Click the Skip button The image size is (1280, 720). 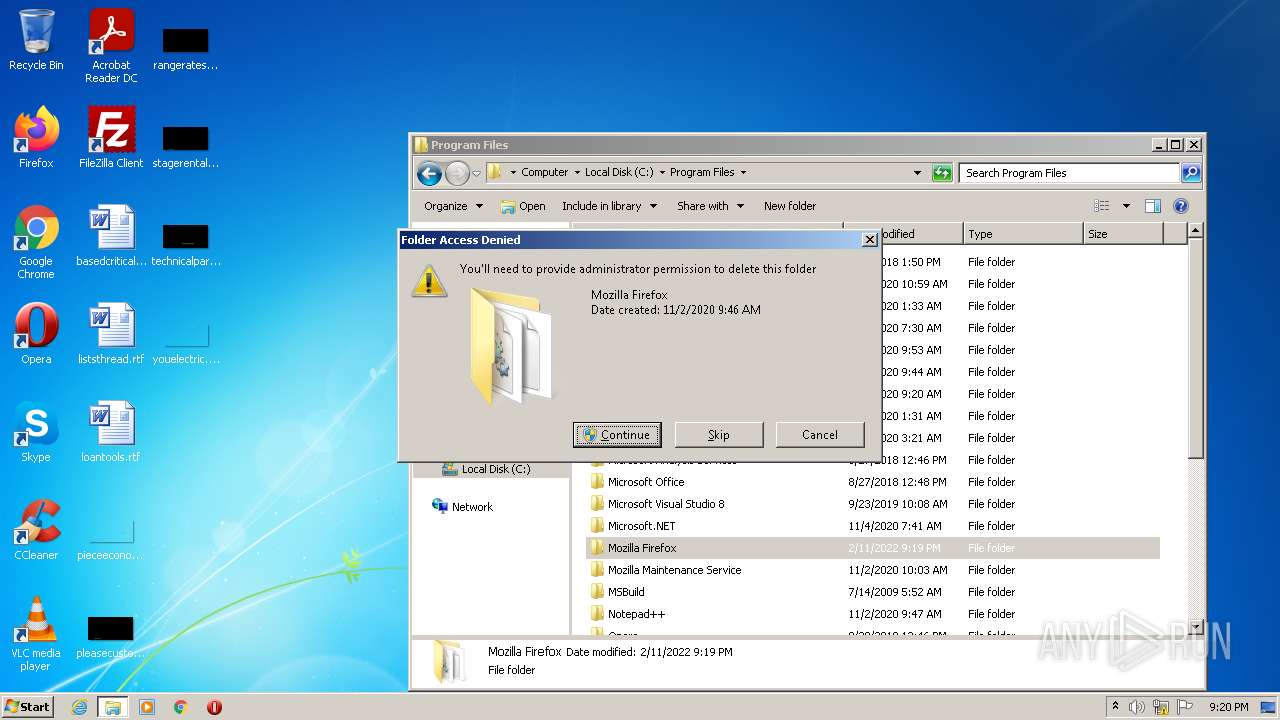(719, 435)
